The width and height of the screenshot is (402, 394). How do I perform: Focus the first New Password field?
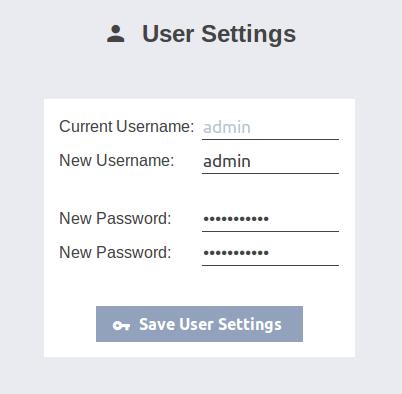coord(270,219)
